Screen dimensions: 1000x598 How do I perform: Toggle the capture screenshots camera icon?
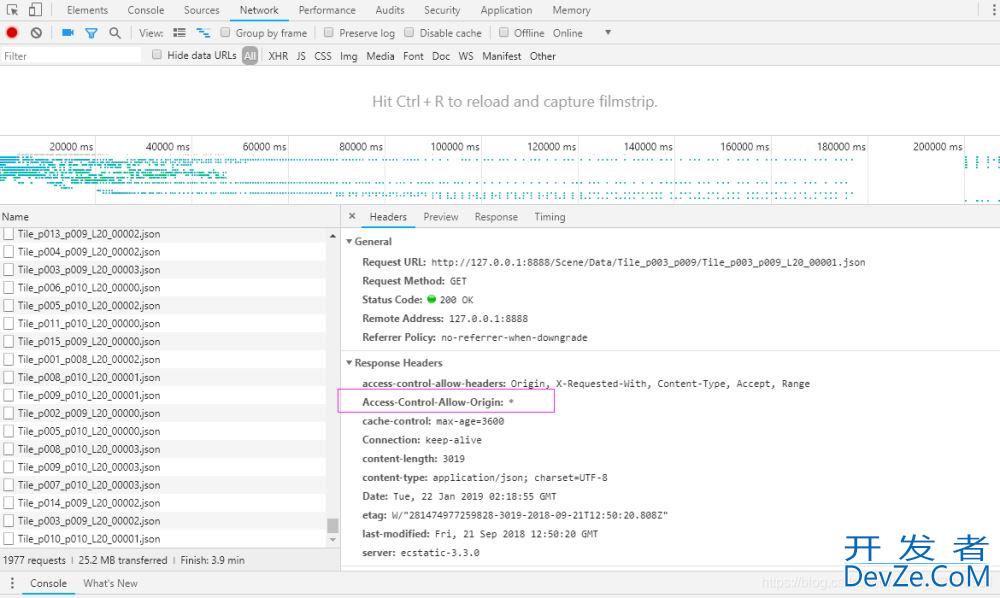[68, 33]
